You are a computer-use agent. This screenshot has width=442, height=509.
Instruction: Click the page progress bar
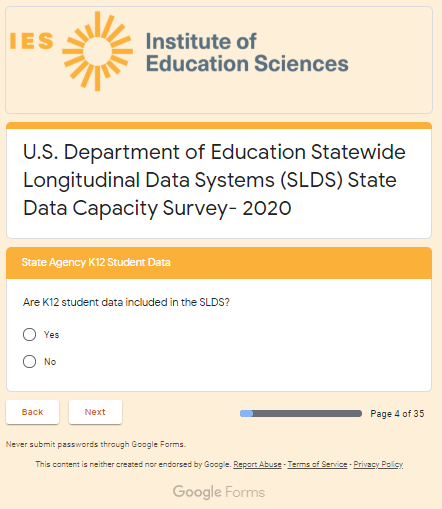click(301, 414)
